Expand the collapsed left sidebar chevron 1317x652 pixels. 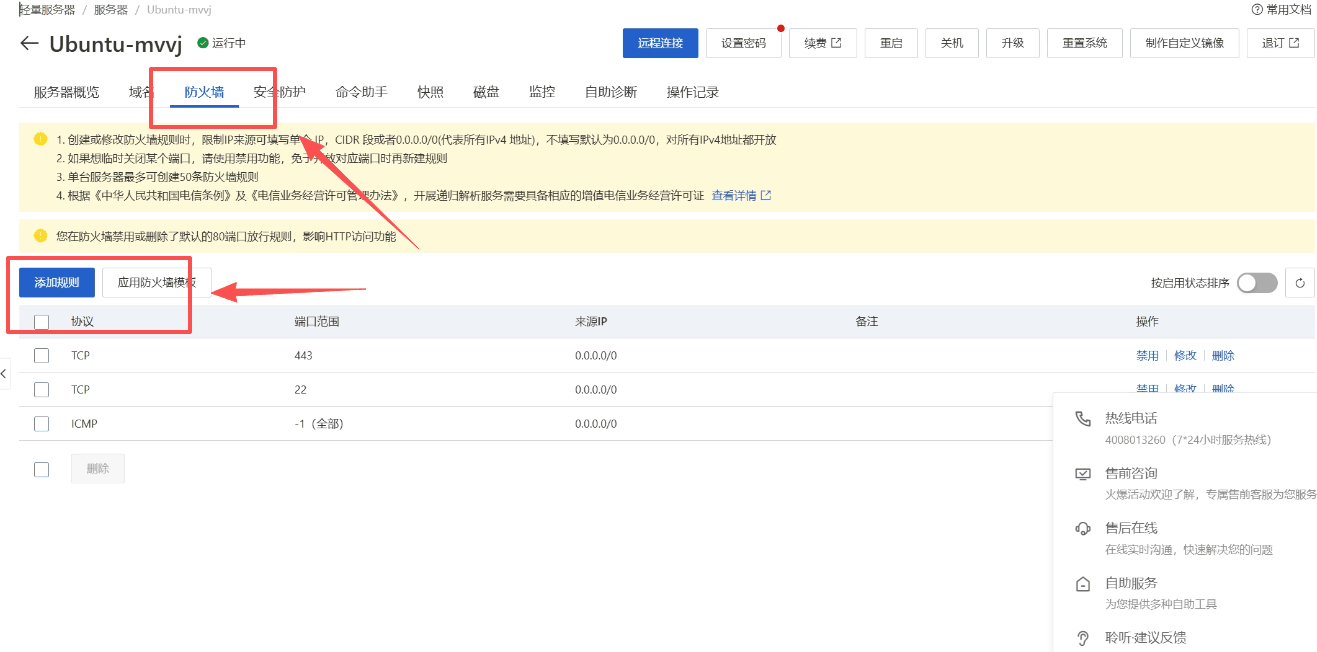point(4,373)
